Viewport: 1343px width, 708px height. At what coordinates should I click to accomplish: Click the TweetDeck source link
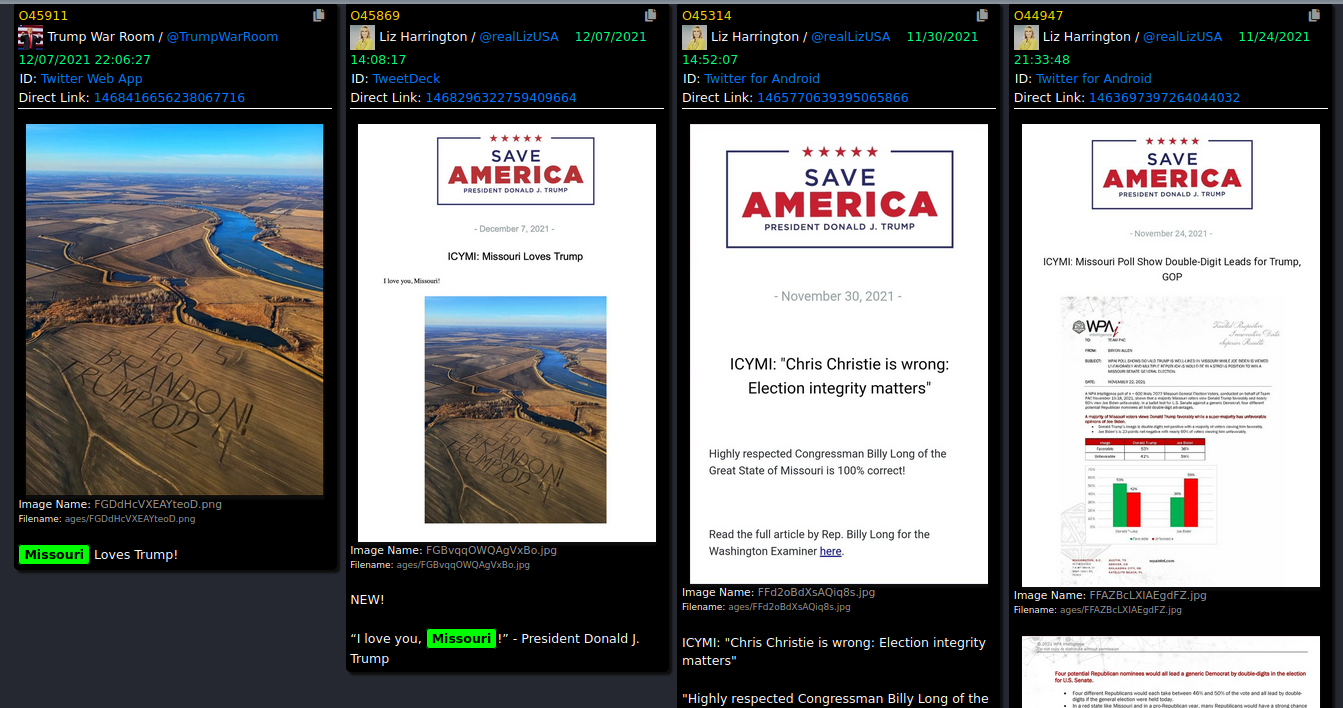pyautogui.click(x=407, y=79)
